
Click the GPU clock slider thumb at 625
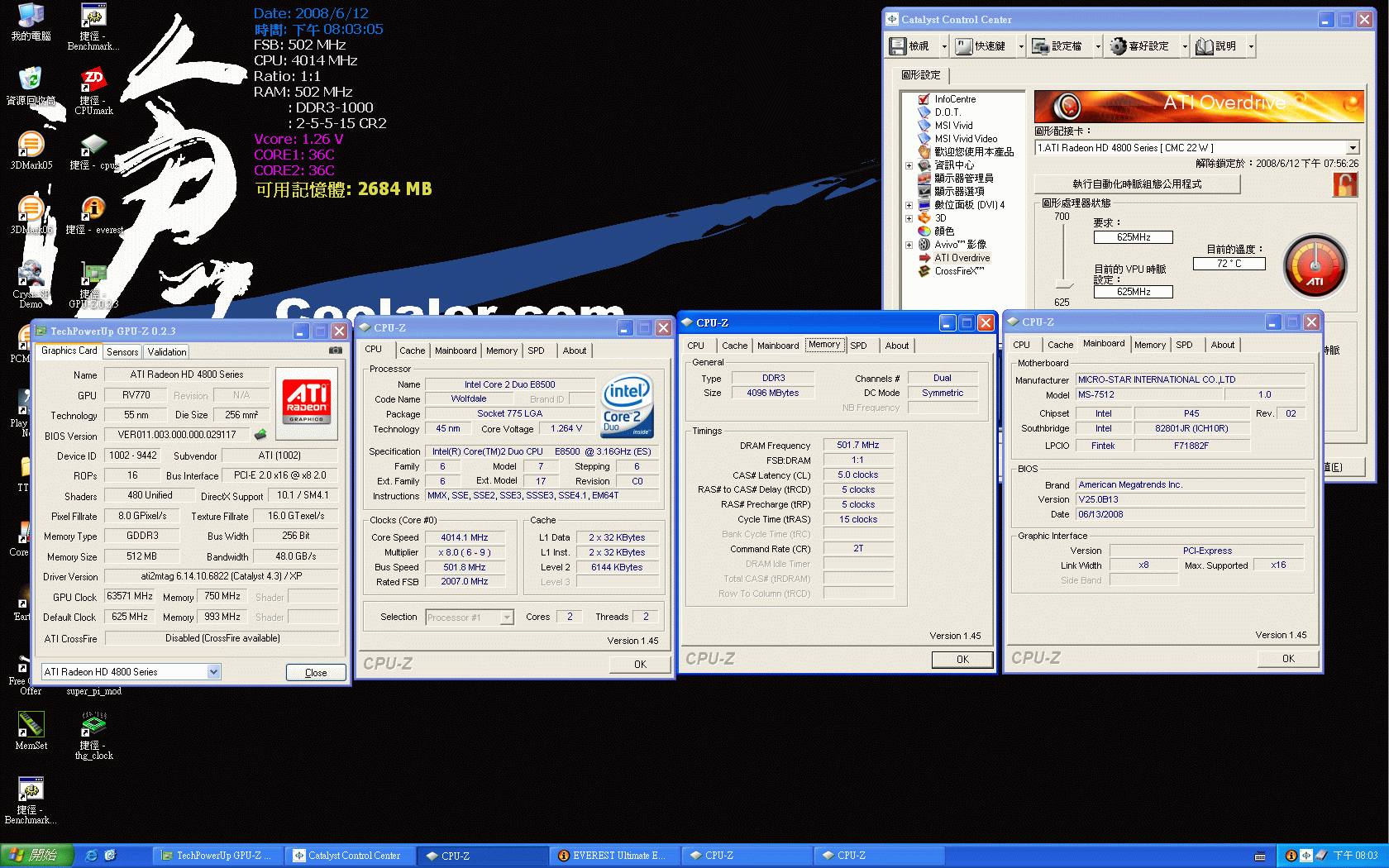click(x=1064, y=286)
